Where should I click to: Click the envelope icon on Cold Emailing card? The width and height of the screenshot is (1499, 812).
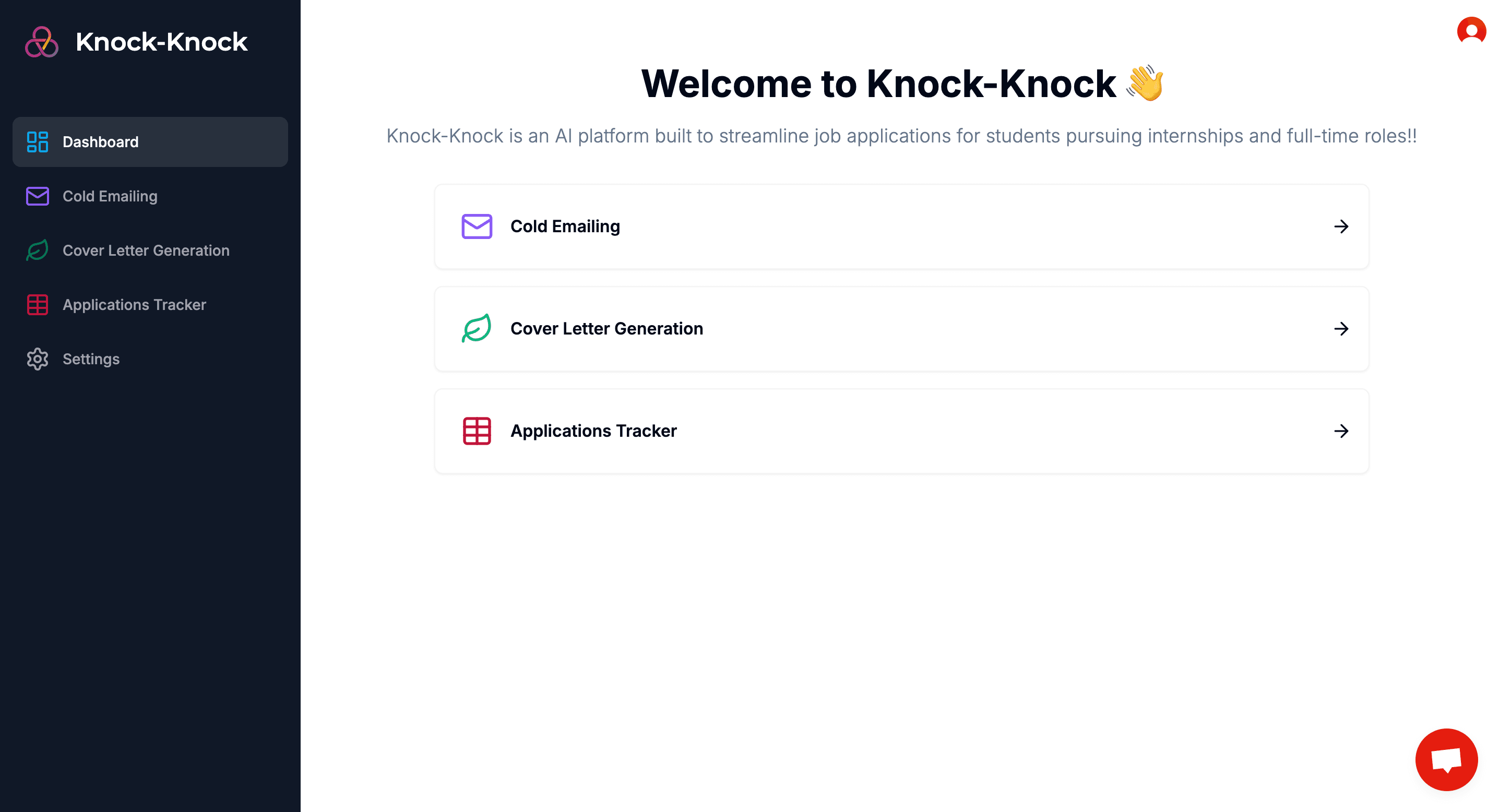pos(477,226)
